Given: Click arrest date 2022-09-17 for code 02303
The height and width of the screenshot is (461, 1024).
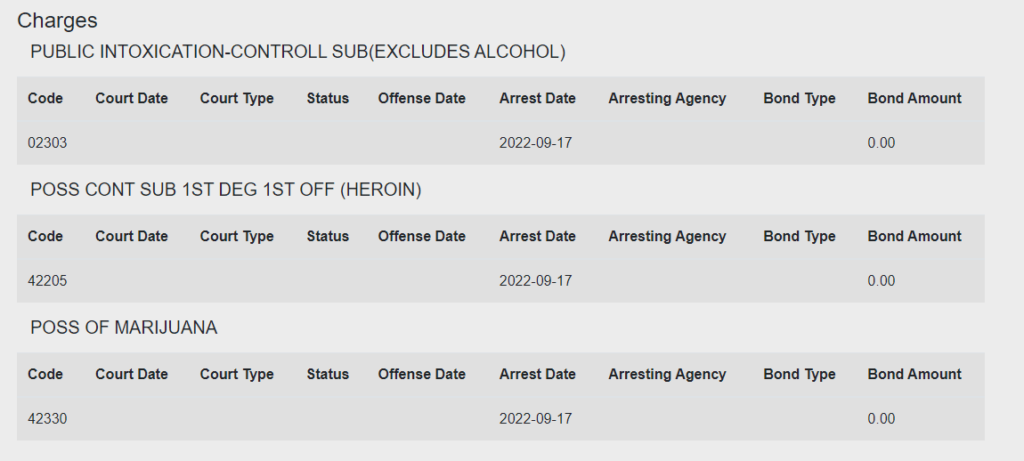Looking at the screenshot, I should (536, 143).
